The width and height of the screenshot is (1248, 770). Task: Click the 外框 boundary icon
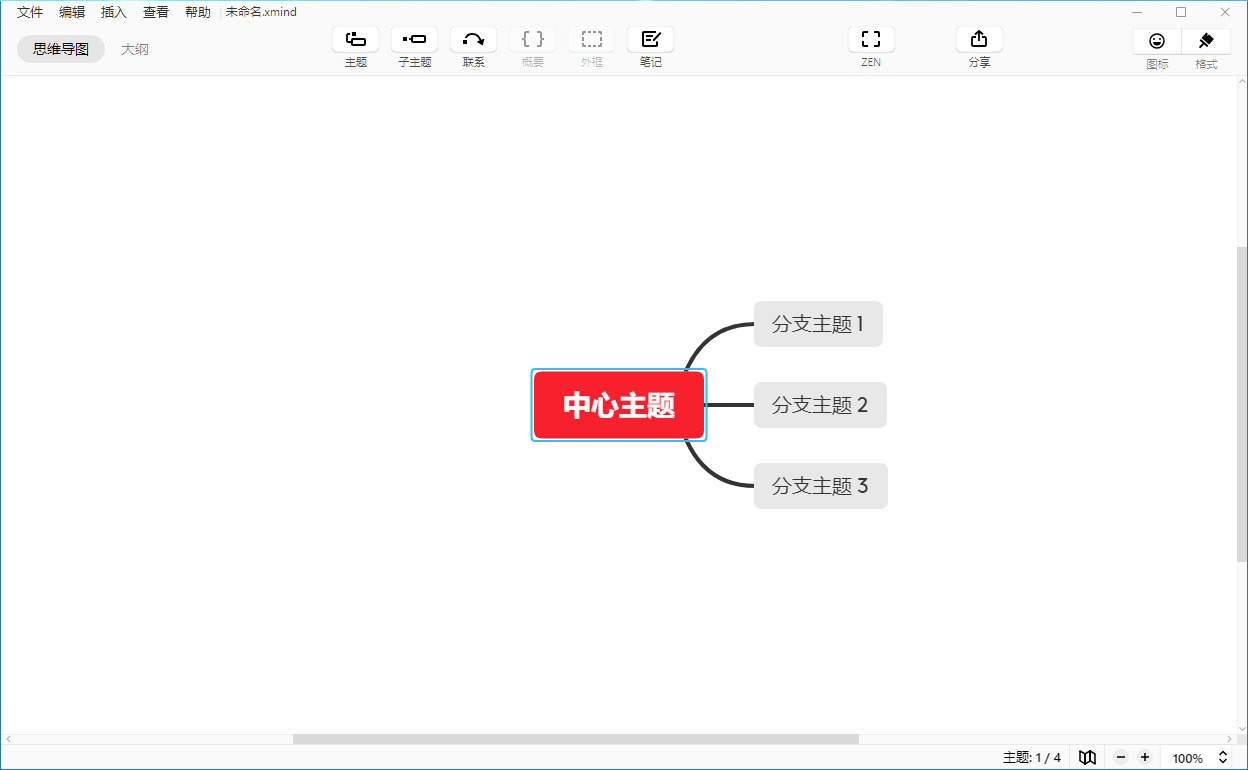[591, 39]
